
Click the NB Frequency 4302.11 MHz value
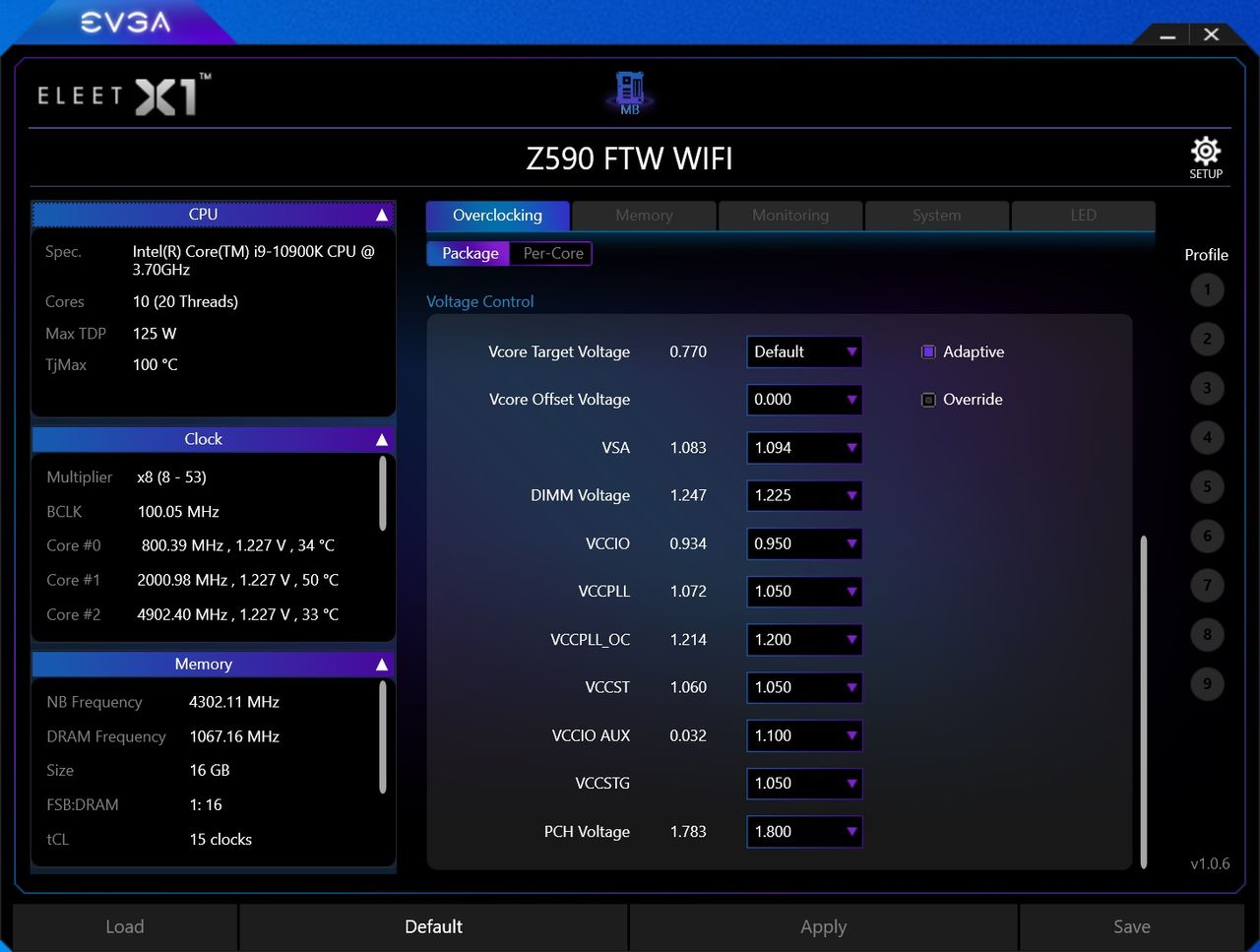pos(234,702)
